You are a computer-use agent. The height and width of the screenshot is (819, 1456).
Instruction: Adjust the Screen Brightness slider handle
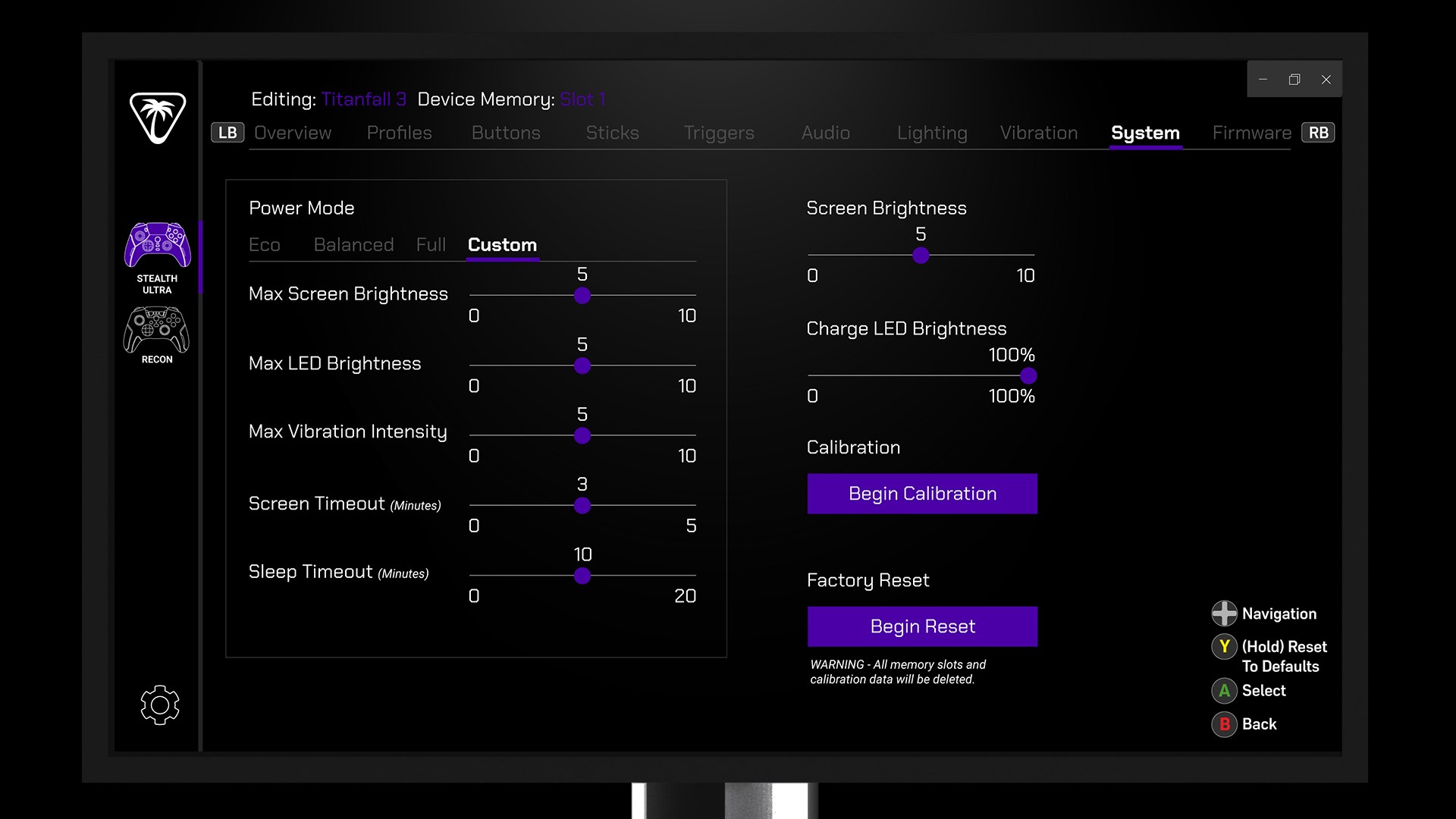921,257
